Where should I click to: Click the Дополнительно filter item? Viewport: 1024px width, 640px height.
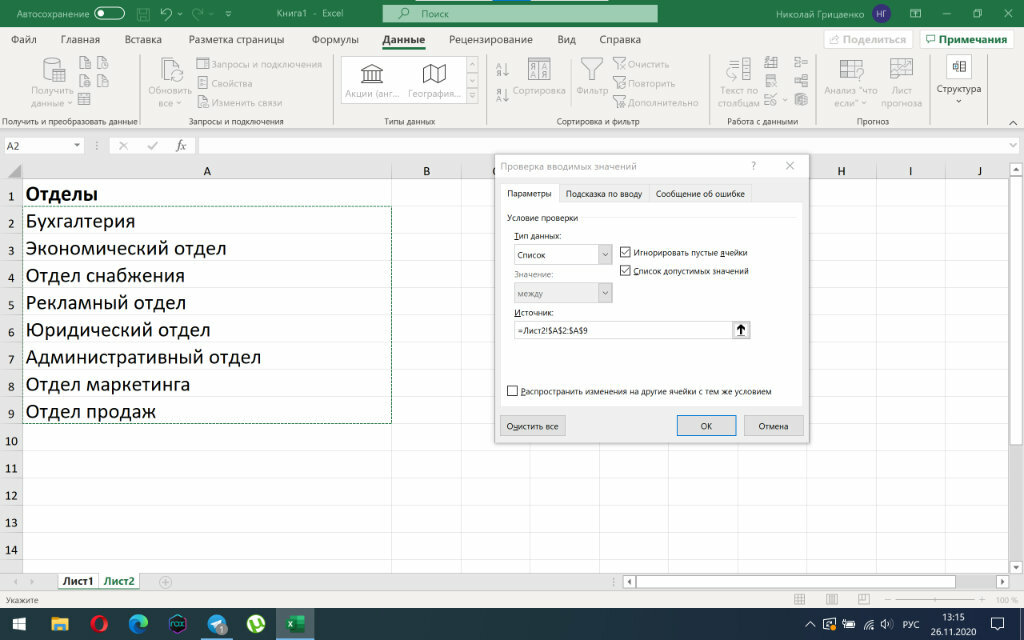(655, 103)
